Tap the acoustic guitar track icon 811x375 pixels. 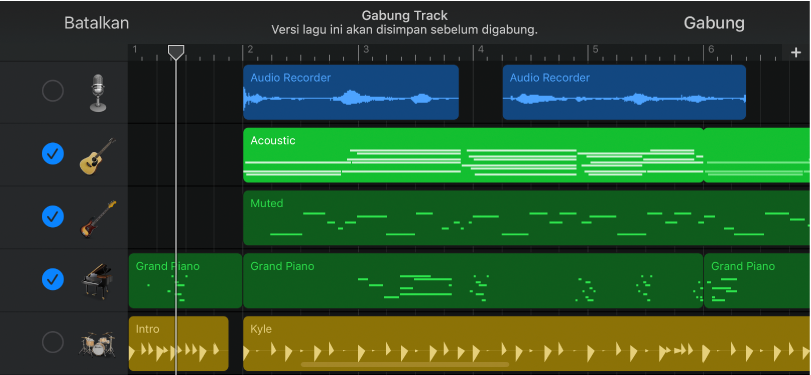click(x=97, y=156)
